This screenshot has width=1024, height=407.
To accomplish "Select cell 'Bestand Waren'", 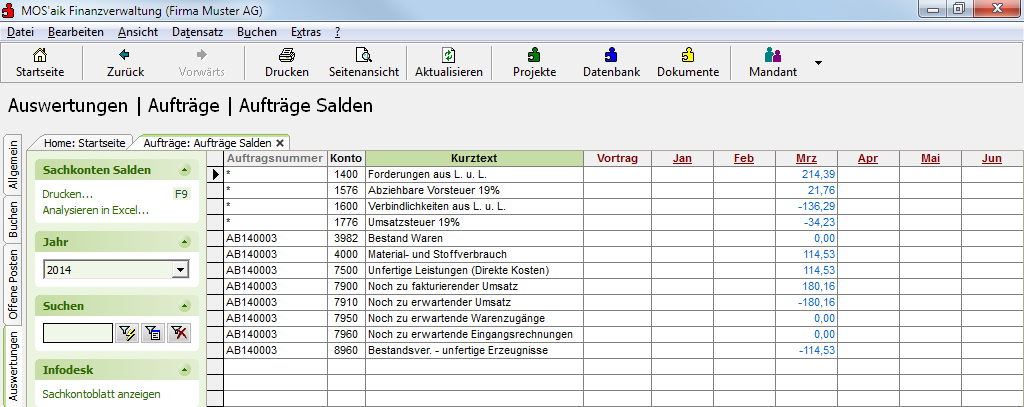I will [x=474, y=238].
